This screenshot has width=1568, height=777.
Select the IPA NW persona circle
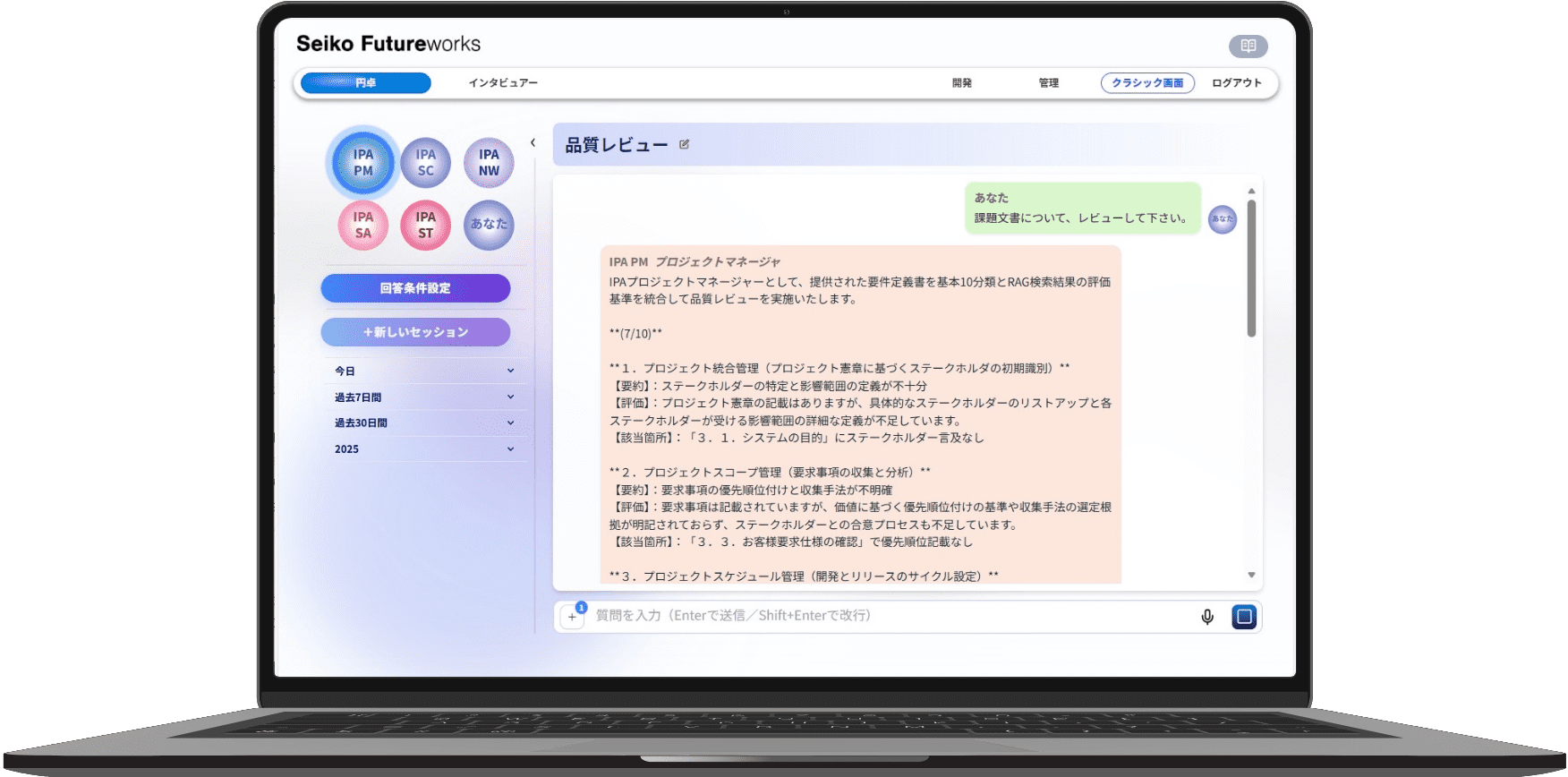pyautogui.click(x=489, y=163)
